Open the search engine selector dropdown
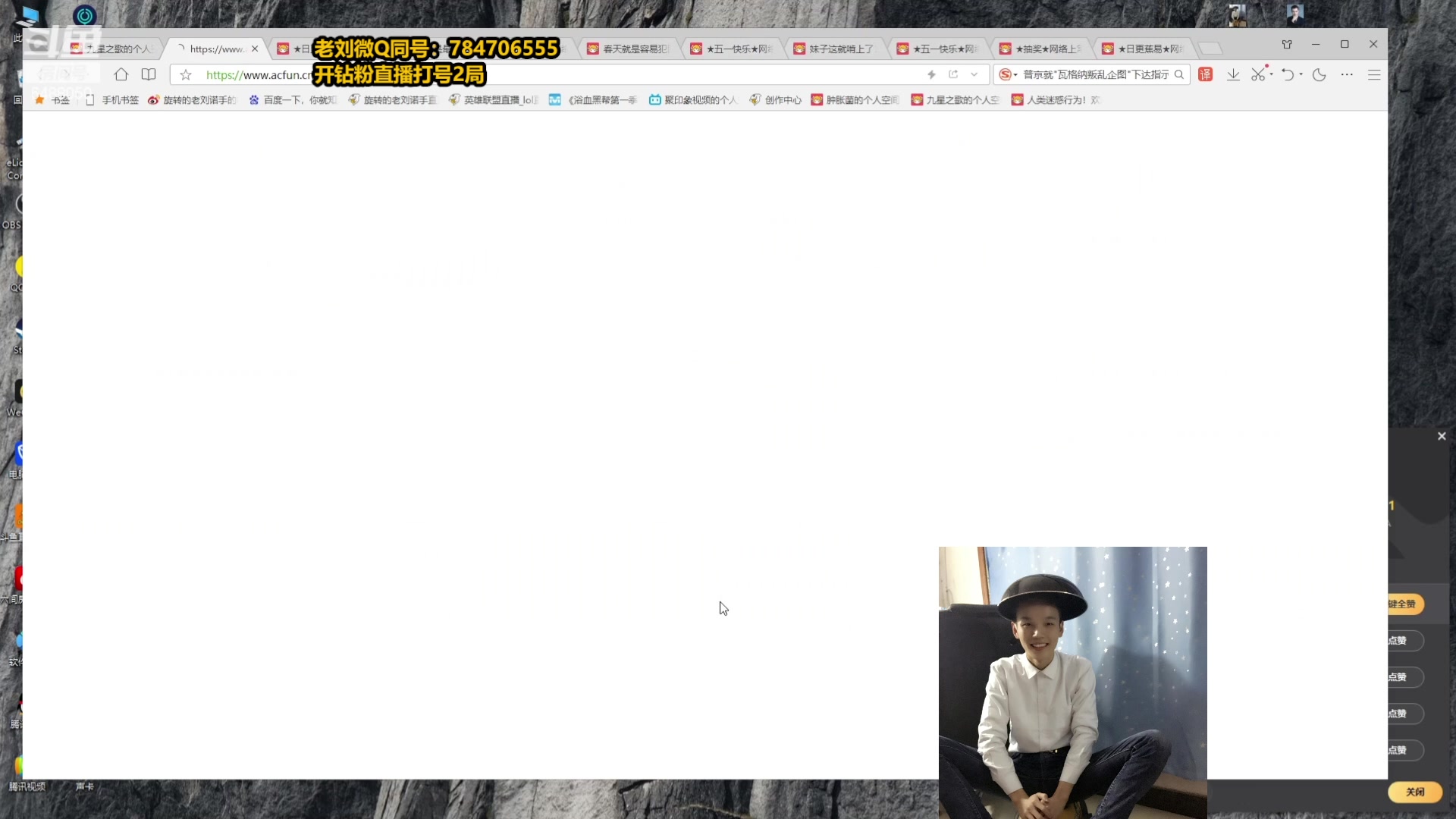Image resolution: width=1456 pixels, height=819 pixels. coord(1009,74)
